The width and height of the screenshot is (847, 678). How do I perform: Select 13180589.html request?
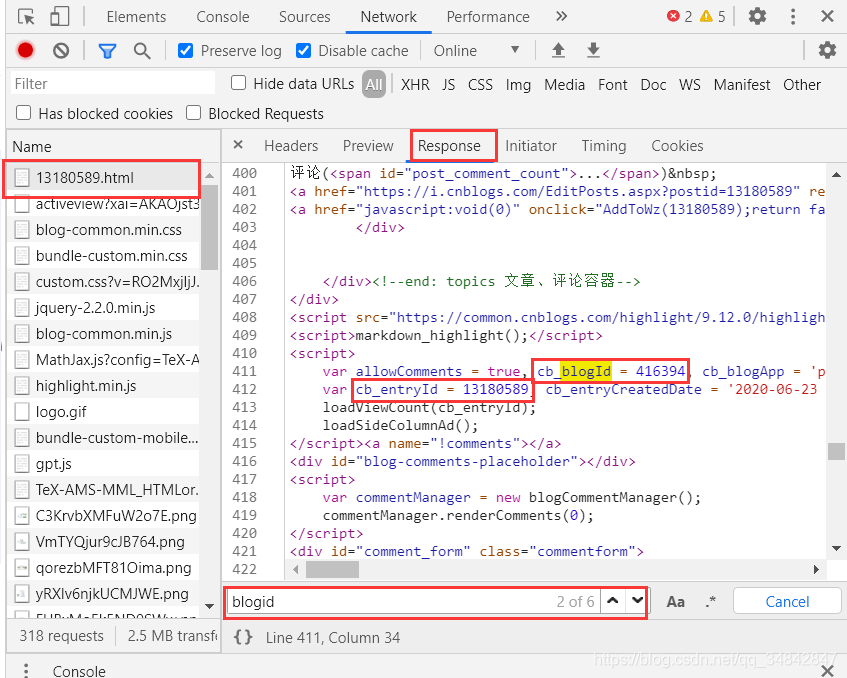point(102,178)
